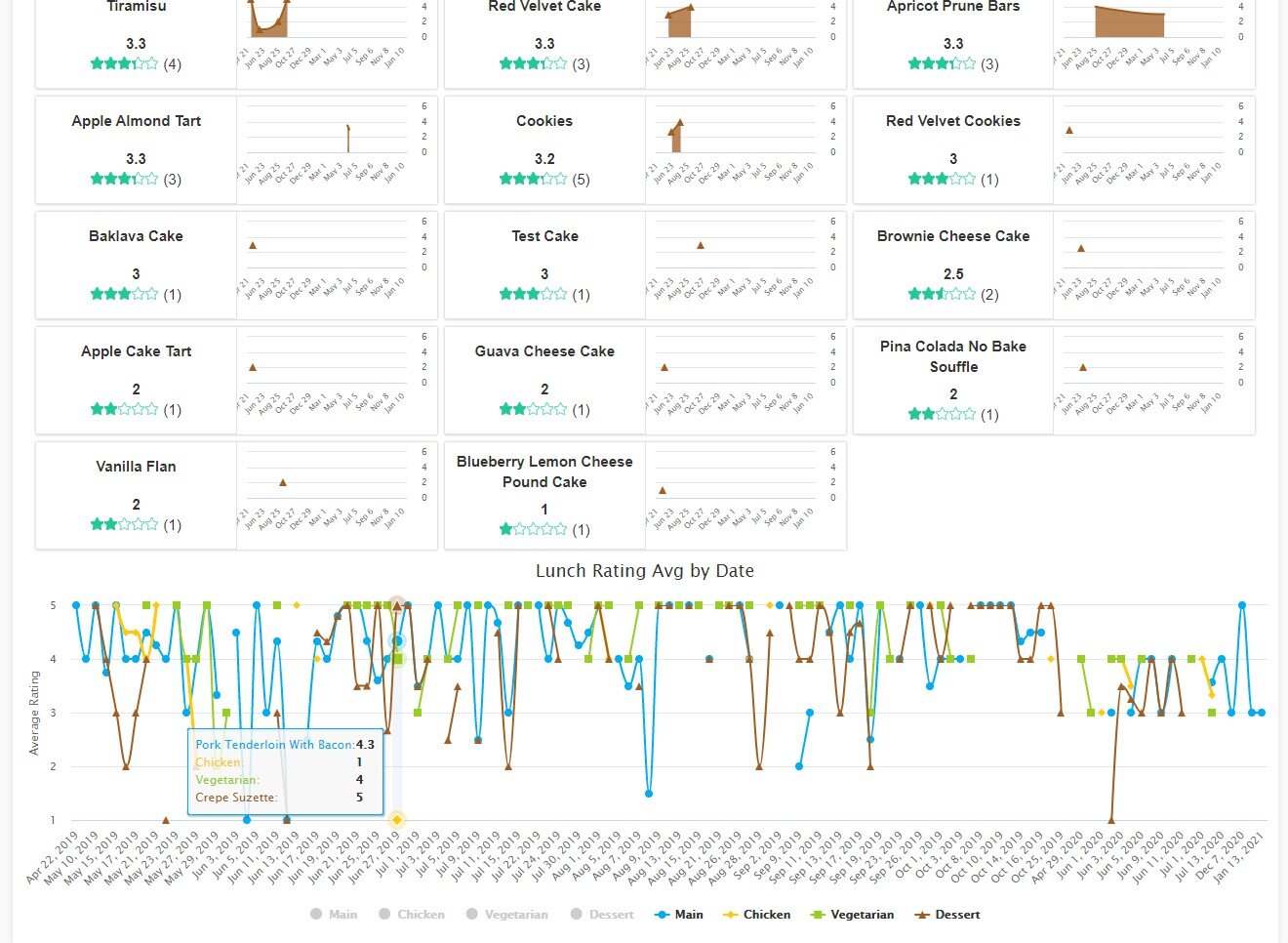This screenshot has width=1288, height=943.
Task: Open the Guava Cheese Cake title
Action: (x=544, y=351)
